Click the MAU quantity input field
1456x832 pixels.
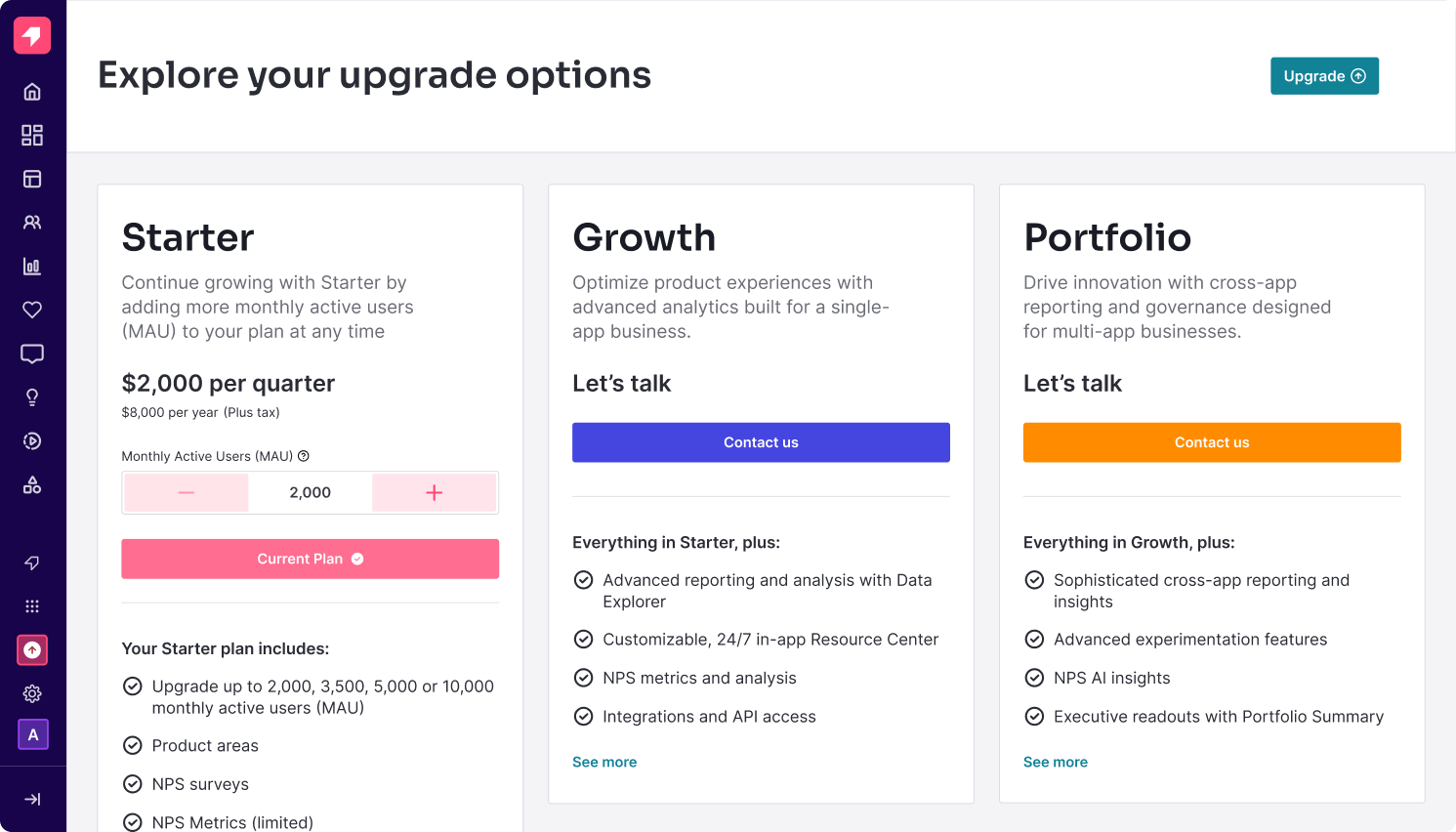coord(310,492)
